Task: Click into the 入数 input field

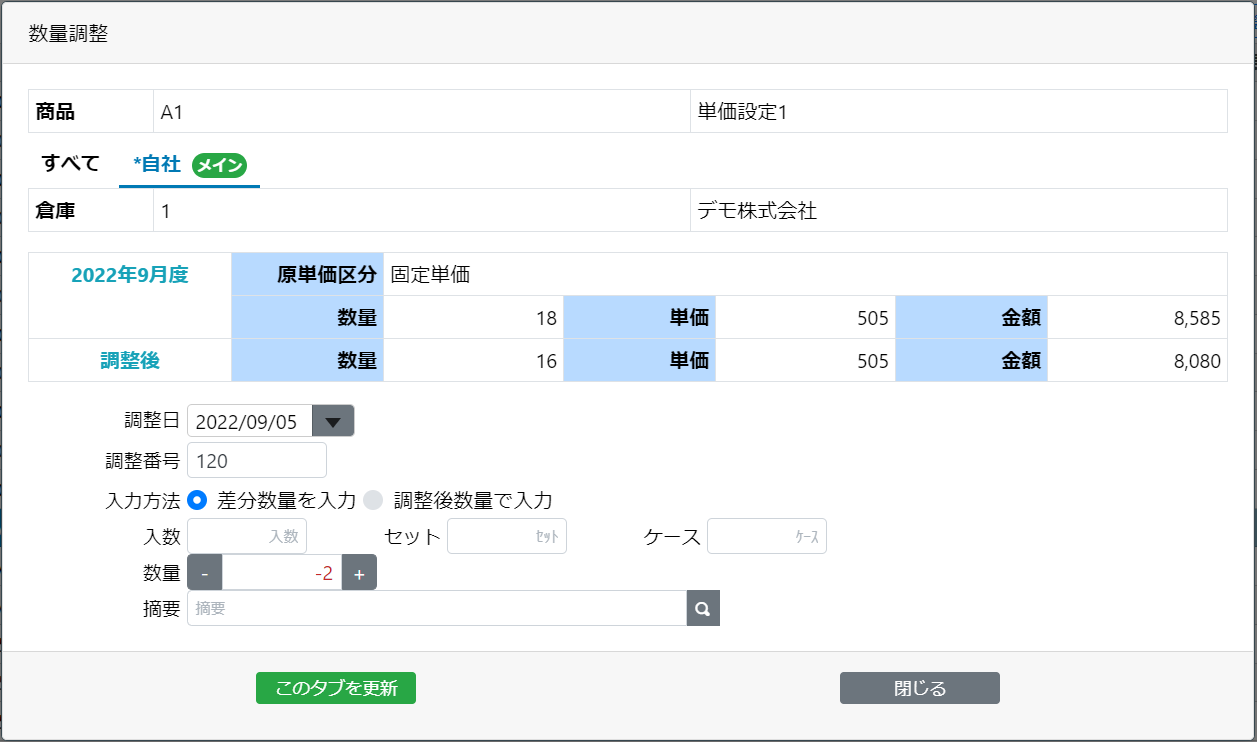Action: [247, 536]
